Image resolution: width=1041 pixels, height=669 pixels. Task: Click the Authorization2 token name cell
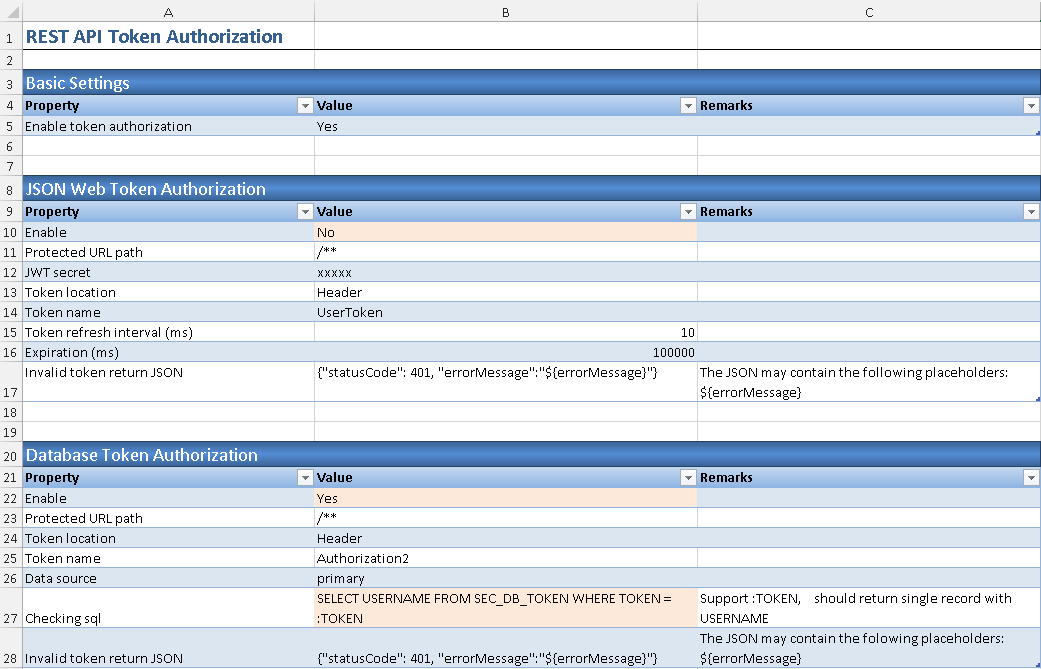tap(505, 558)
